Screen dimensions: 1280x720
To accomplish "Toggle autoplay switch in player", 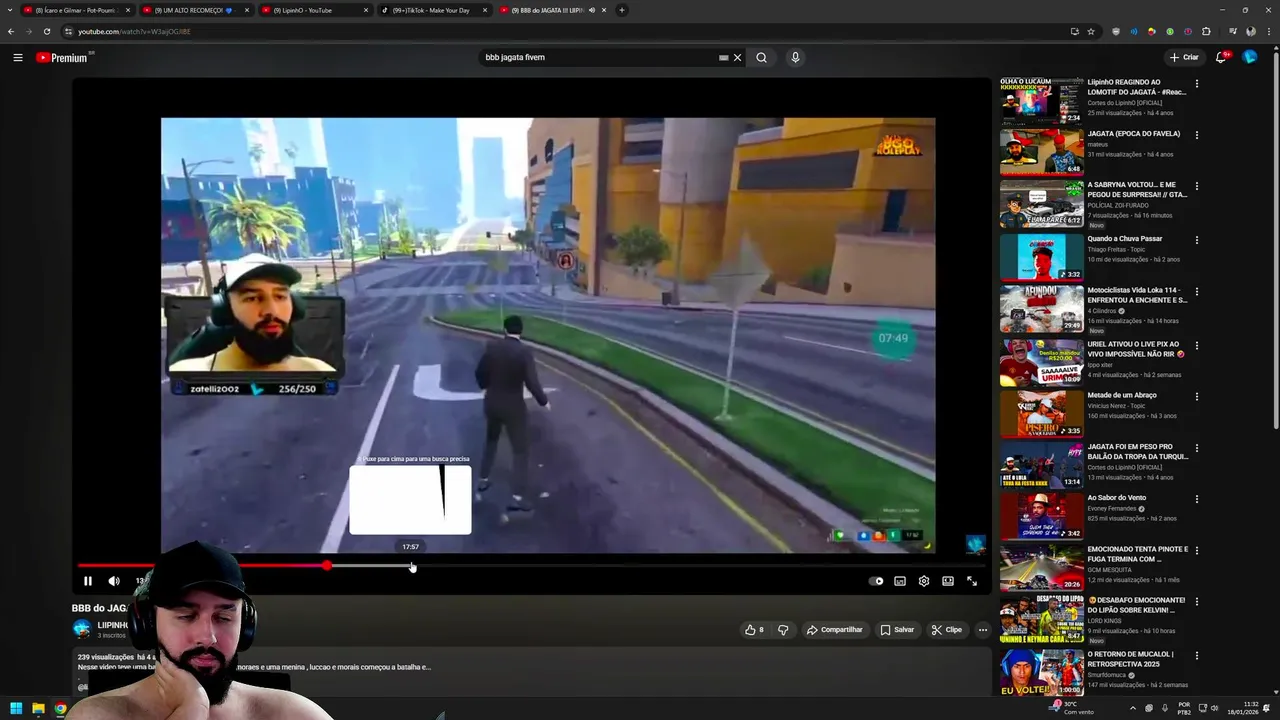I will [877, 581].
